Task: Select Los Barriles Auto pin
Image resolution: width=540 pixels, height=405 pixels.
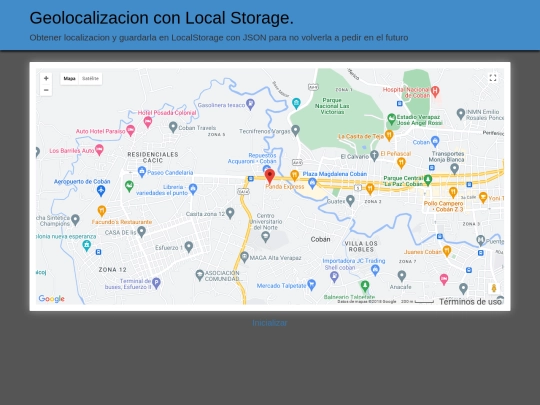Action: [x=99, y=150]
